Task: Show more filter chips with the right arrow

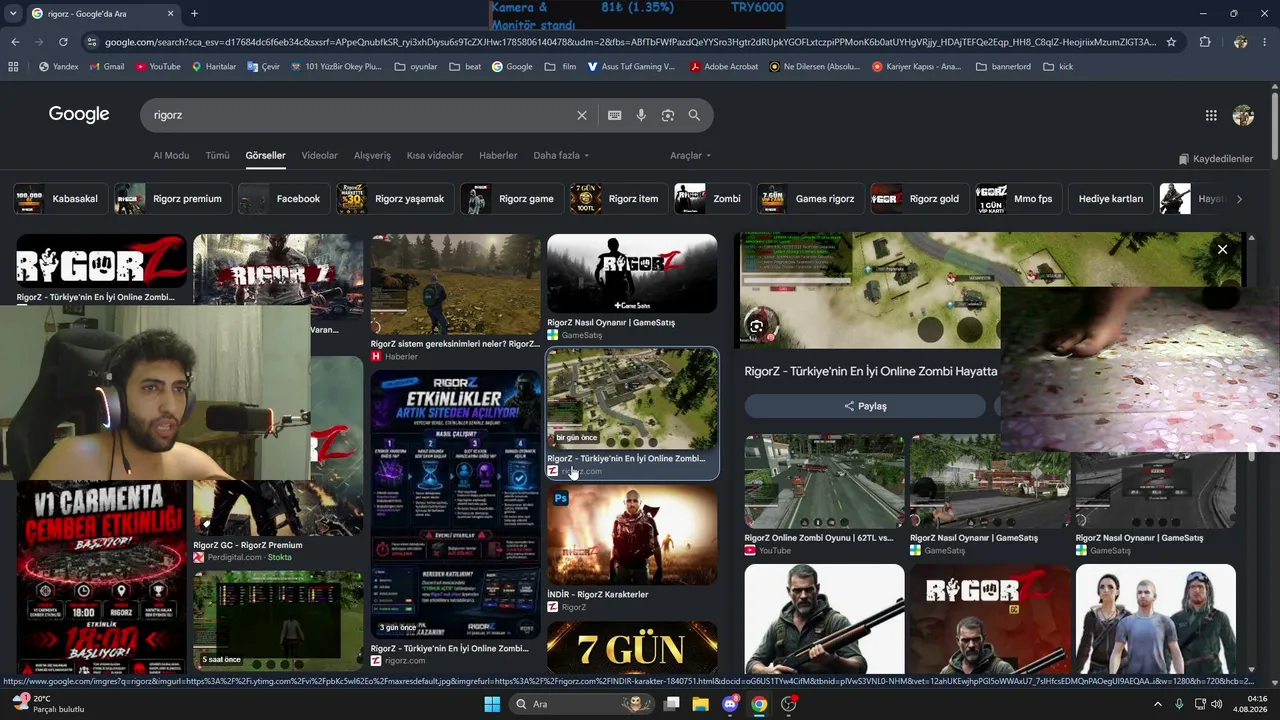Action: click(x=1239, y=199)
